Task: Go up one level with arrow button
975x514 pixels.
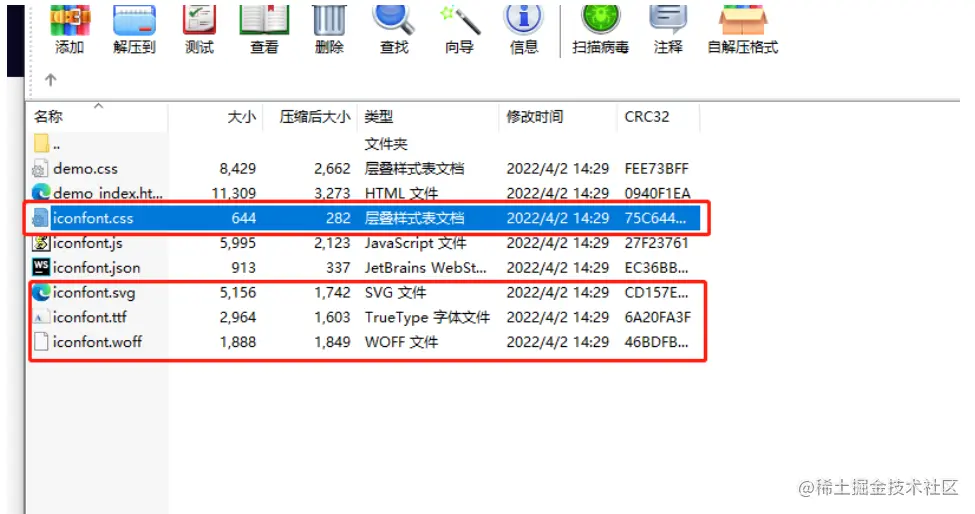Action: tap(50, 80)
